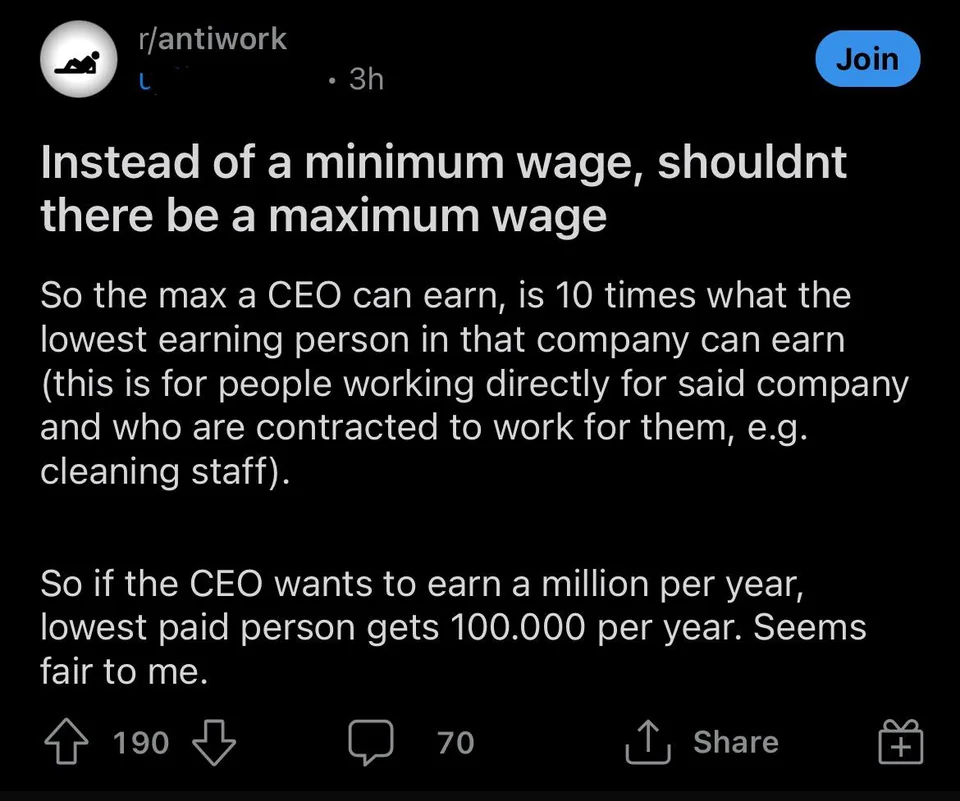
Task: Click the 190 vote score
Action: (x=141, y=743)
